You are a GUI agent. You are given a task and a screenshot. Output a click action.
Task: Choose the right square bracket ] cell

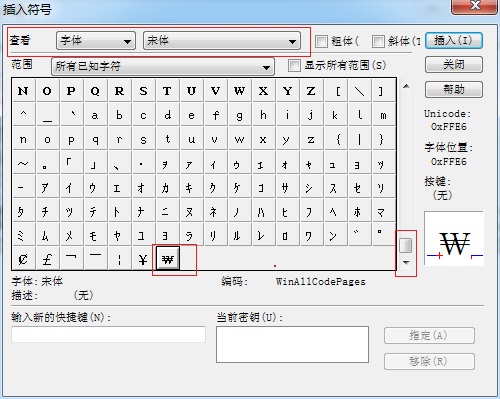click(x=383, y=91)
